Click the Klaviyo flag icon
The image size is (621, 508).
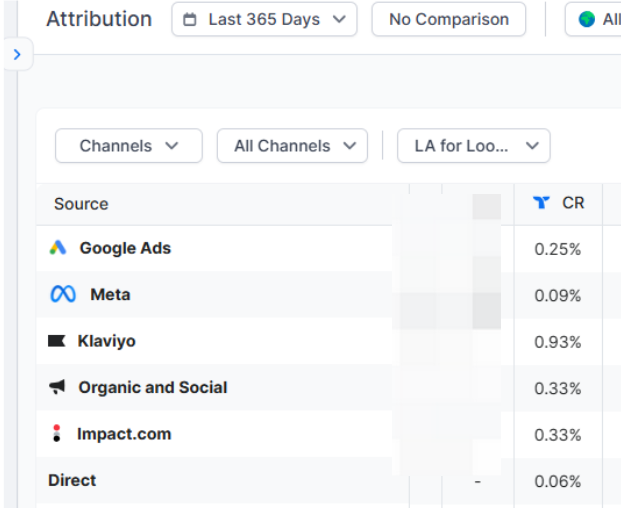tap(57, 341)
